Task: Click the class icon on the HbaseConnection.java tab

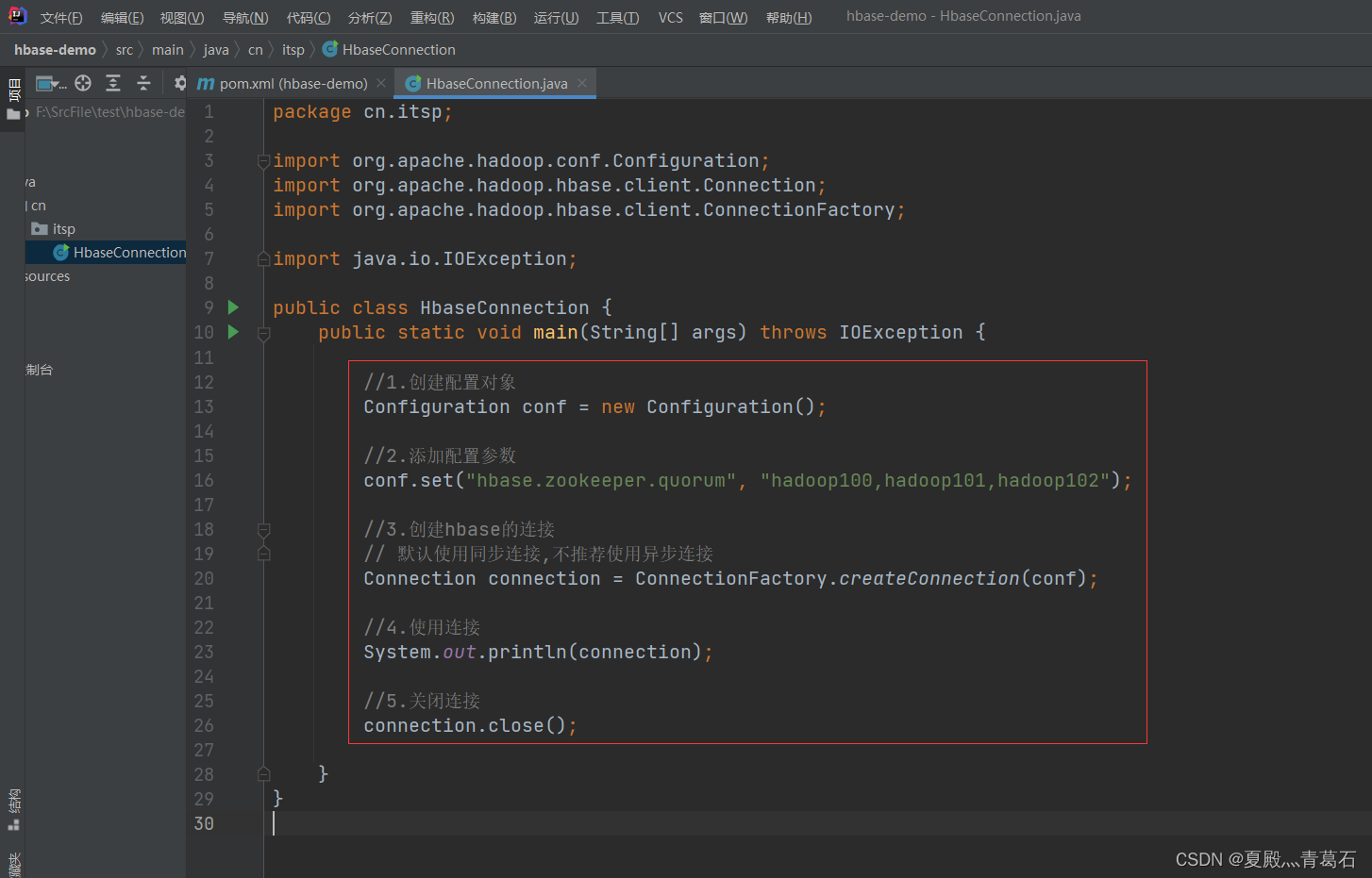Action: pyautogui.click(x=412, y=84)
